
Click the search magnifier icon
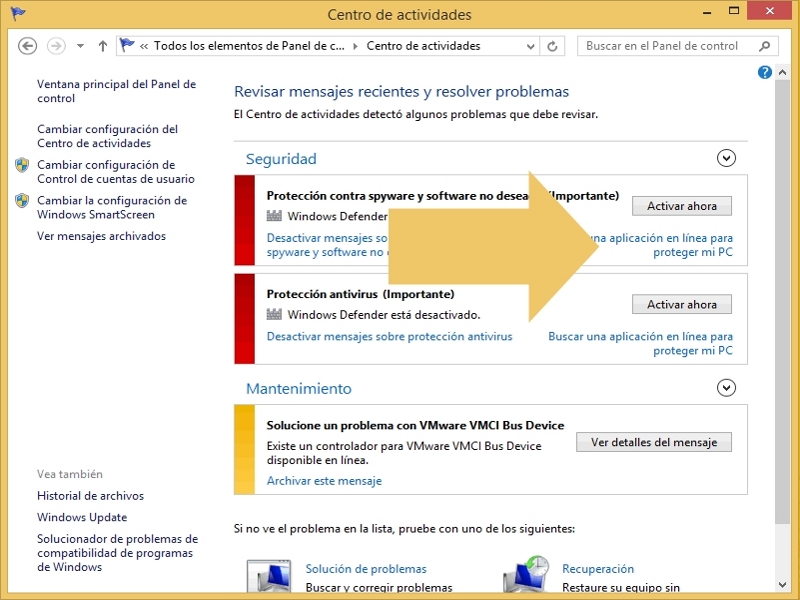[x=764, y=46]
